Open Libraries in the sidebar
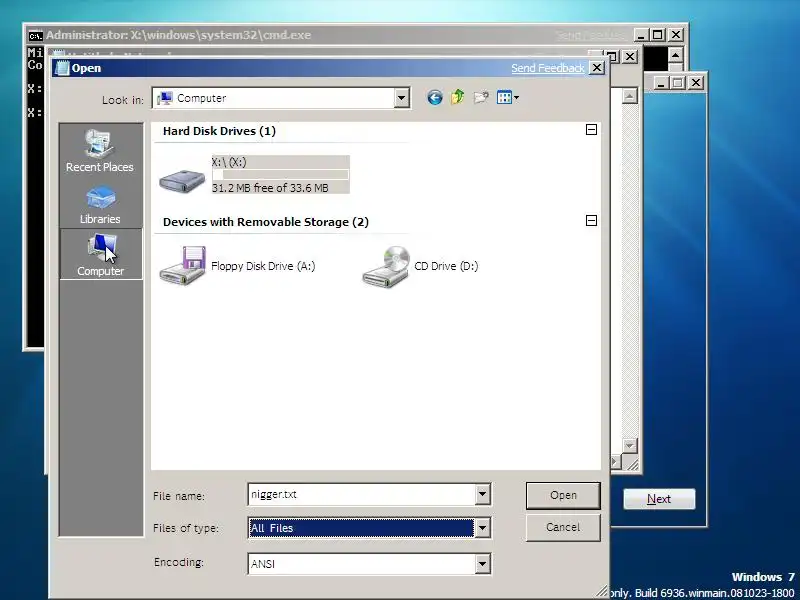Image resolution: width=800 pixels, height=600 pixels. pos(100,206)
